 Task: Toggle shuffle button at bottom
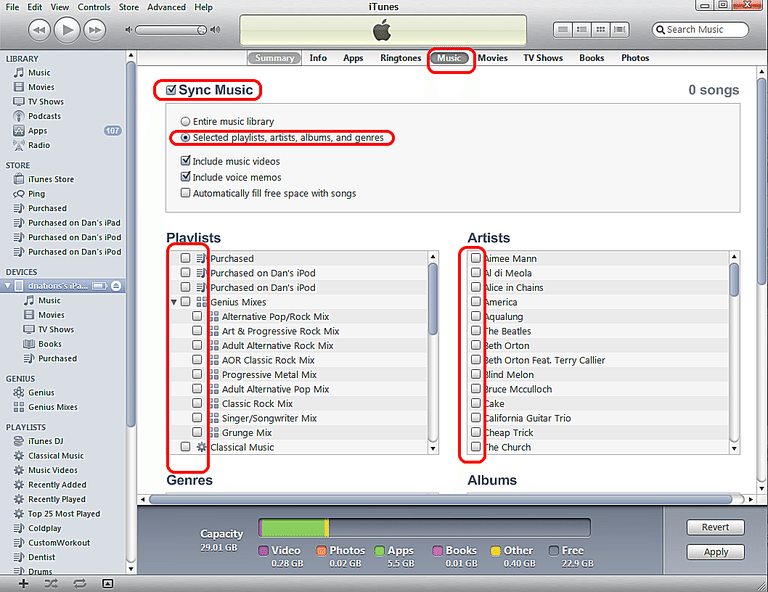click(51, 583)
